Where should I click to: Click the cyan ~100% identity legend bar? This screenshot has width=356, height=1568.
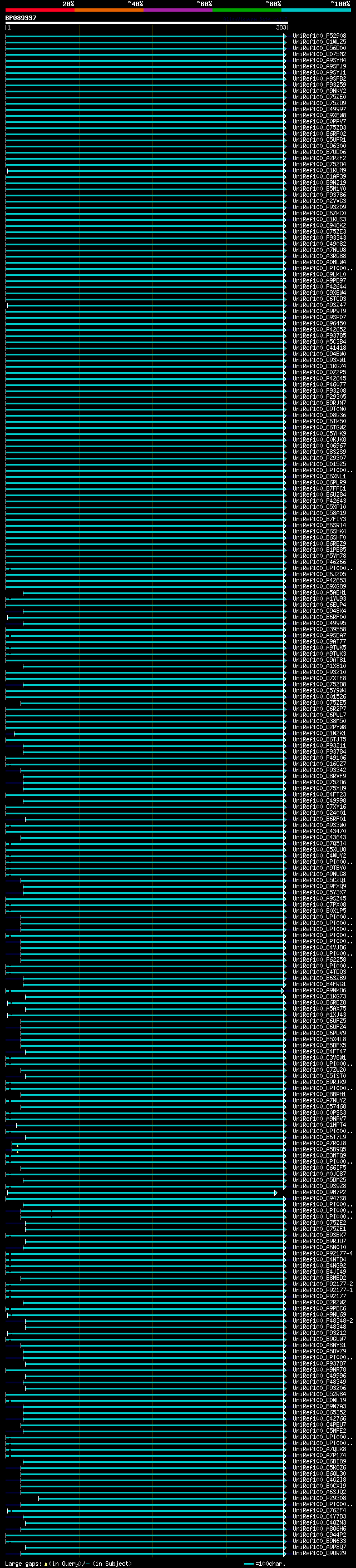tap(317, 10)
